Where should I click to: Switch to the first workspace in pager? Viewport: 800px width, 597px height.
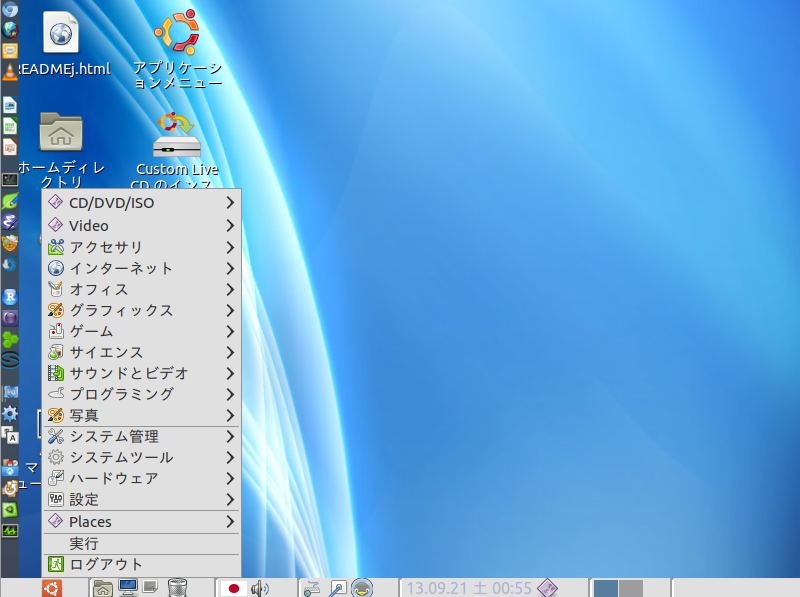point(606,588)
